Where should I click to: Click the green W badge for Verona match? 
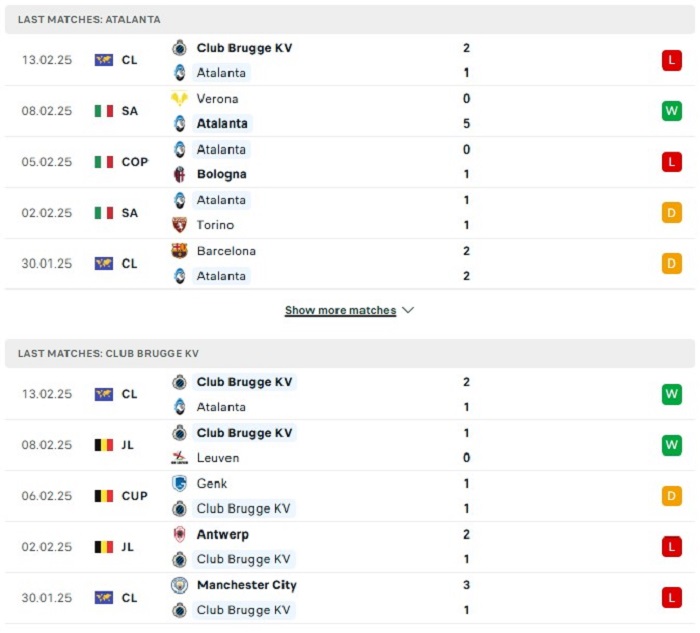[671, 111]
